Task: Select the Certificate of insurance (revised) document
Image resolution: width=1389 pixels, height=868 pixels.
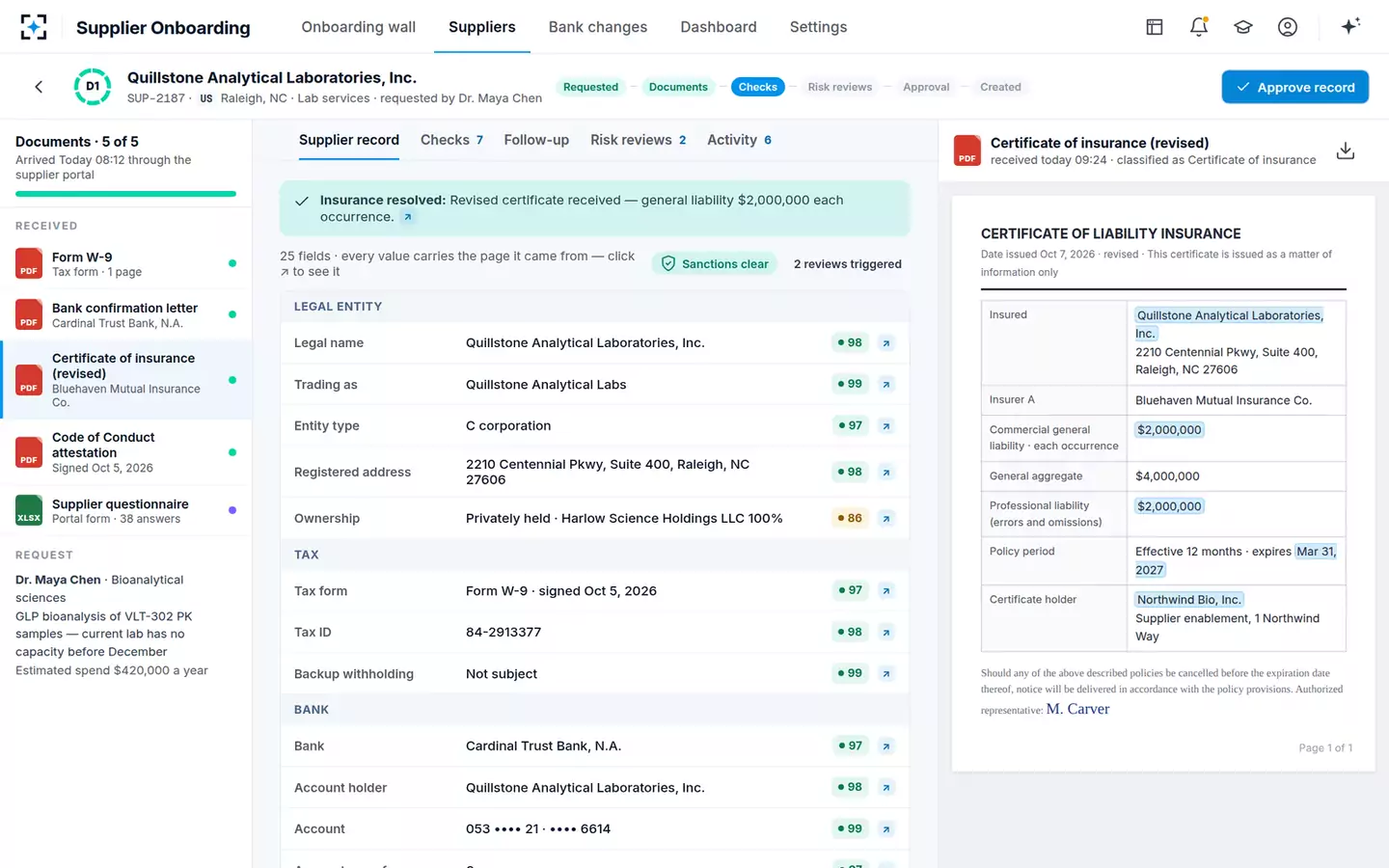Action: tap(126, 380)
